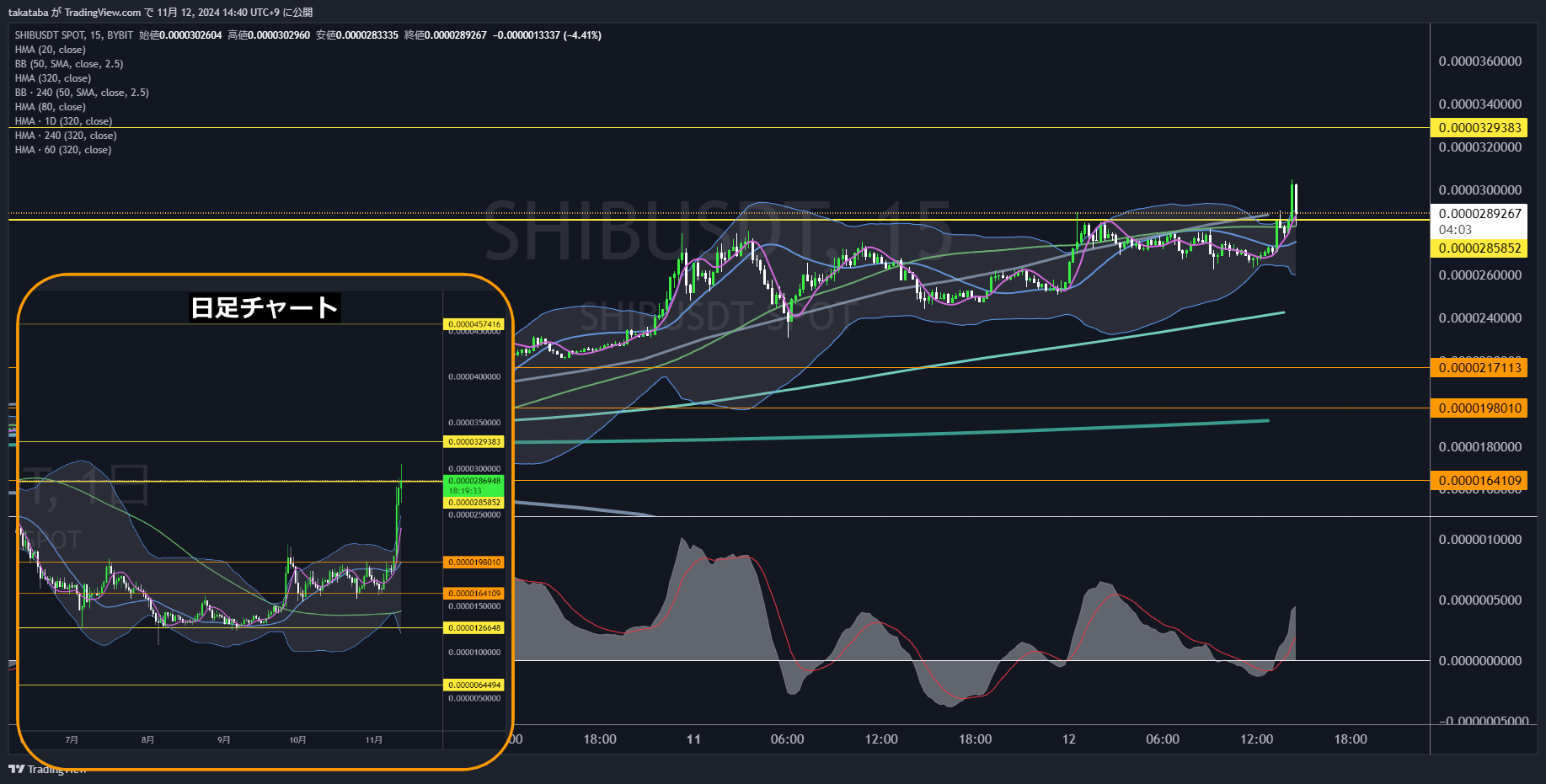Image resolution: width=1546 pixels, height=784 pixels.
Task: Click the yellow 0.0000285852 label on main price axis
Action: (1479, 248)
